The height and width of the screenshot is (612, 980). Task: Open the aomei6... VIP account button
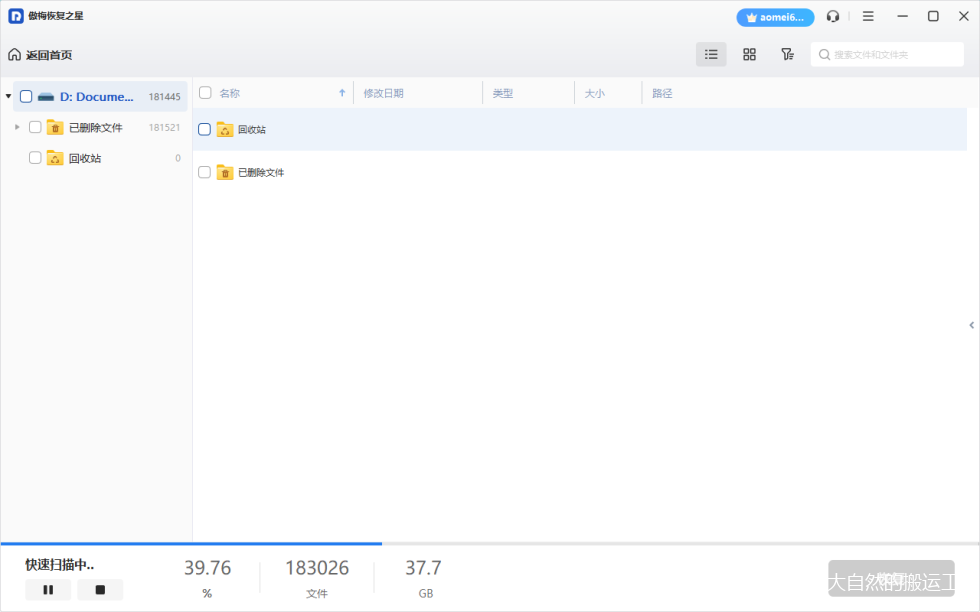tap(775, 18)
